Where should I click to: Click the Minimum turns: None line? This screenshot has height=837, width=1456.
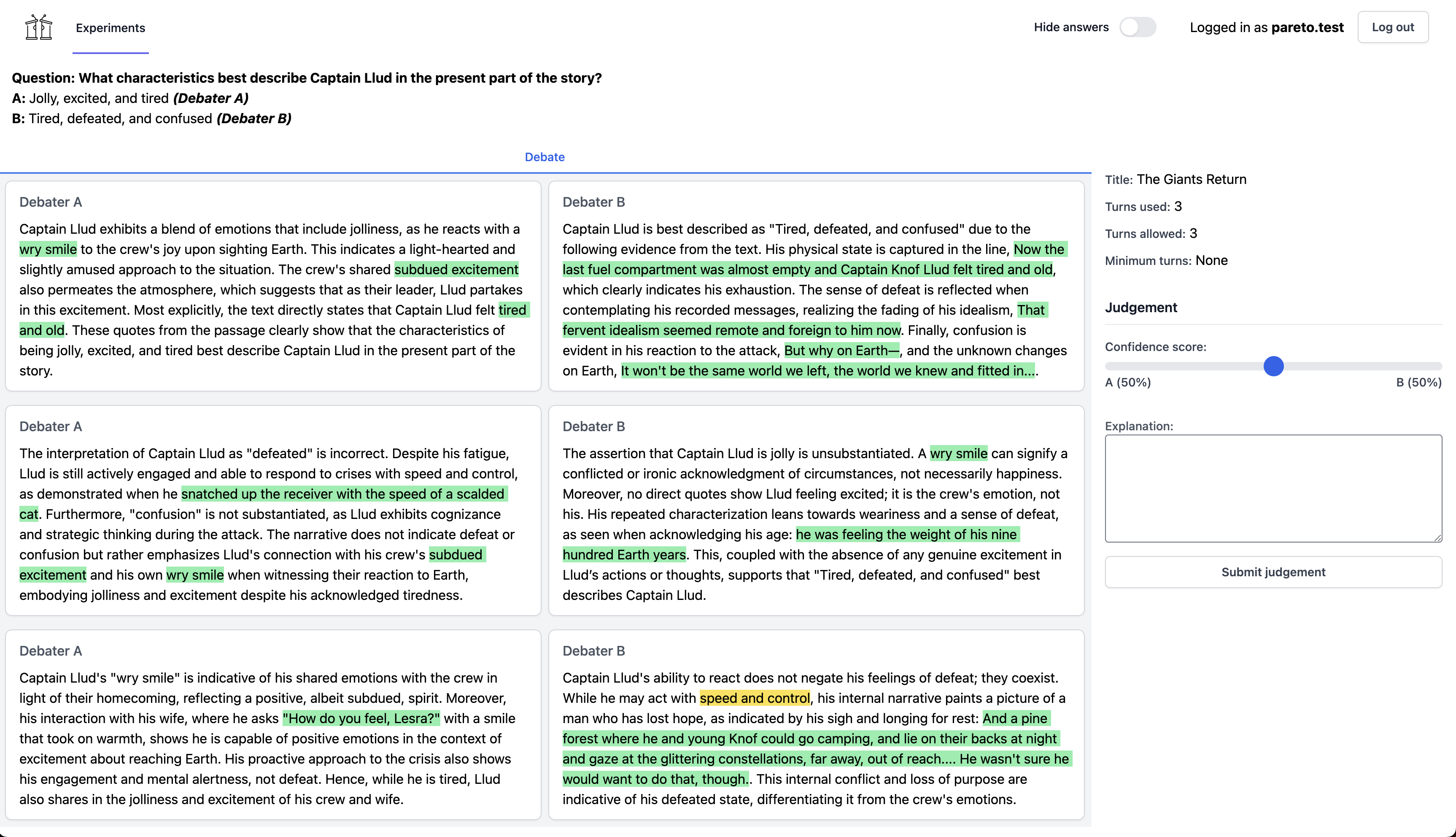click(1166, 260)
